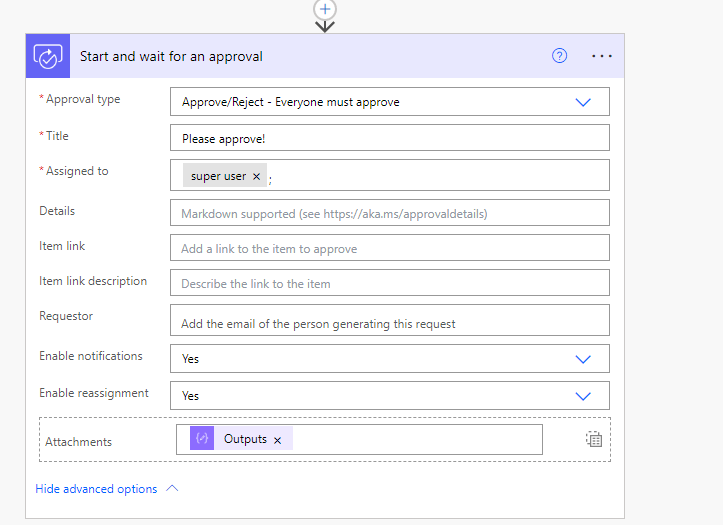
Task: Click Hide advanced options link
Action: [x=96, y=489]
